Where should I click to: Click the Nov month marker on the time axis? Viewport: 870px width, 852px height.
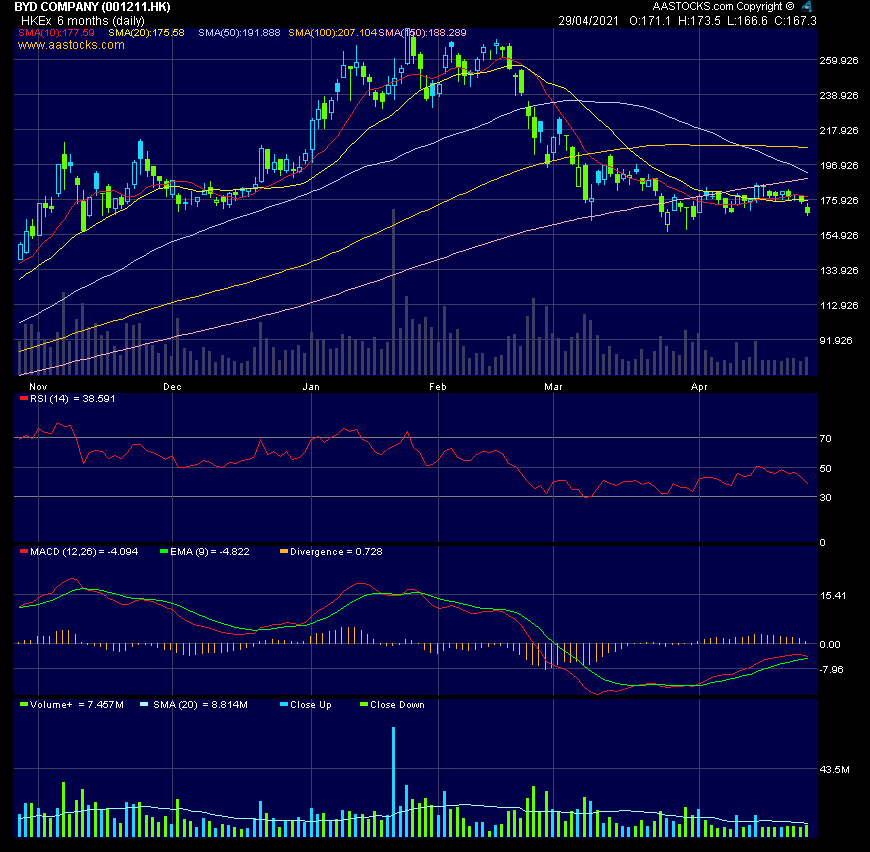coord(38,387)
